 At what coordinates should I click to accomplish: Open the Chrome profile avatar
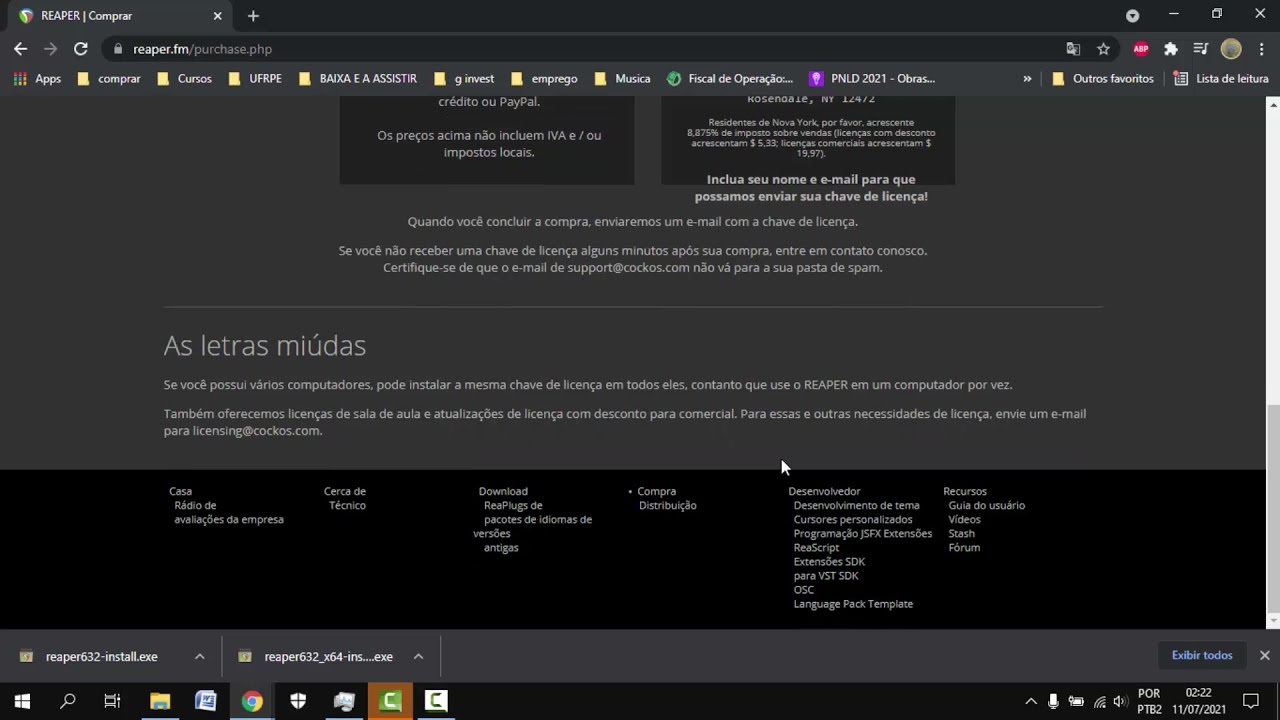1231,48
